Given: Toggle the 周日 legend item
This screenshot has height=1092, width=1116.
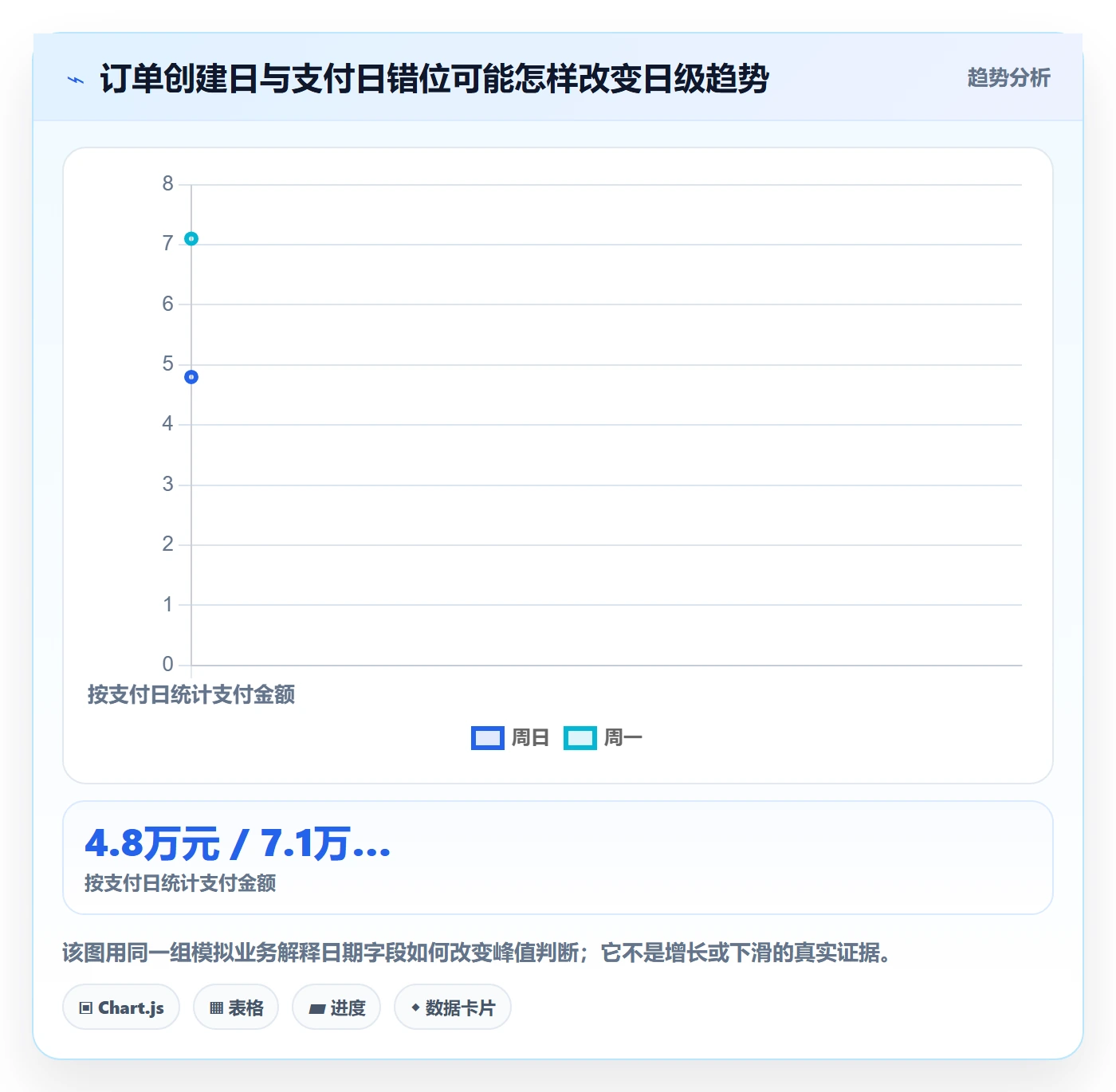Looking at the screenshot, I should tap(510, 738).
